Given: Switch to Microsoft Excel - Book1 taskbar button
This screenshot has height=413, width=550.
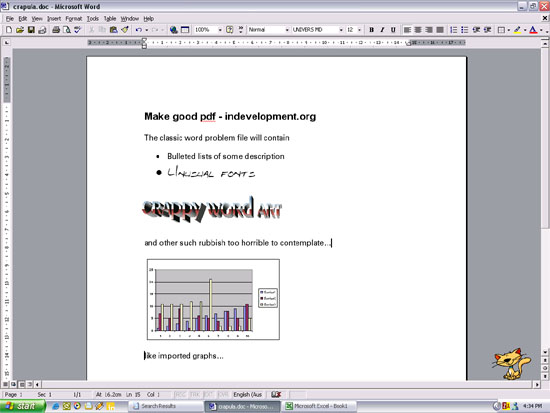Looking at the screenshot, I should 320,406.
